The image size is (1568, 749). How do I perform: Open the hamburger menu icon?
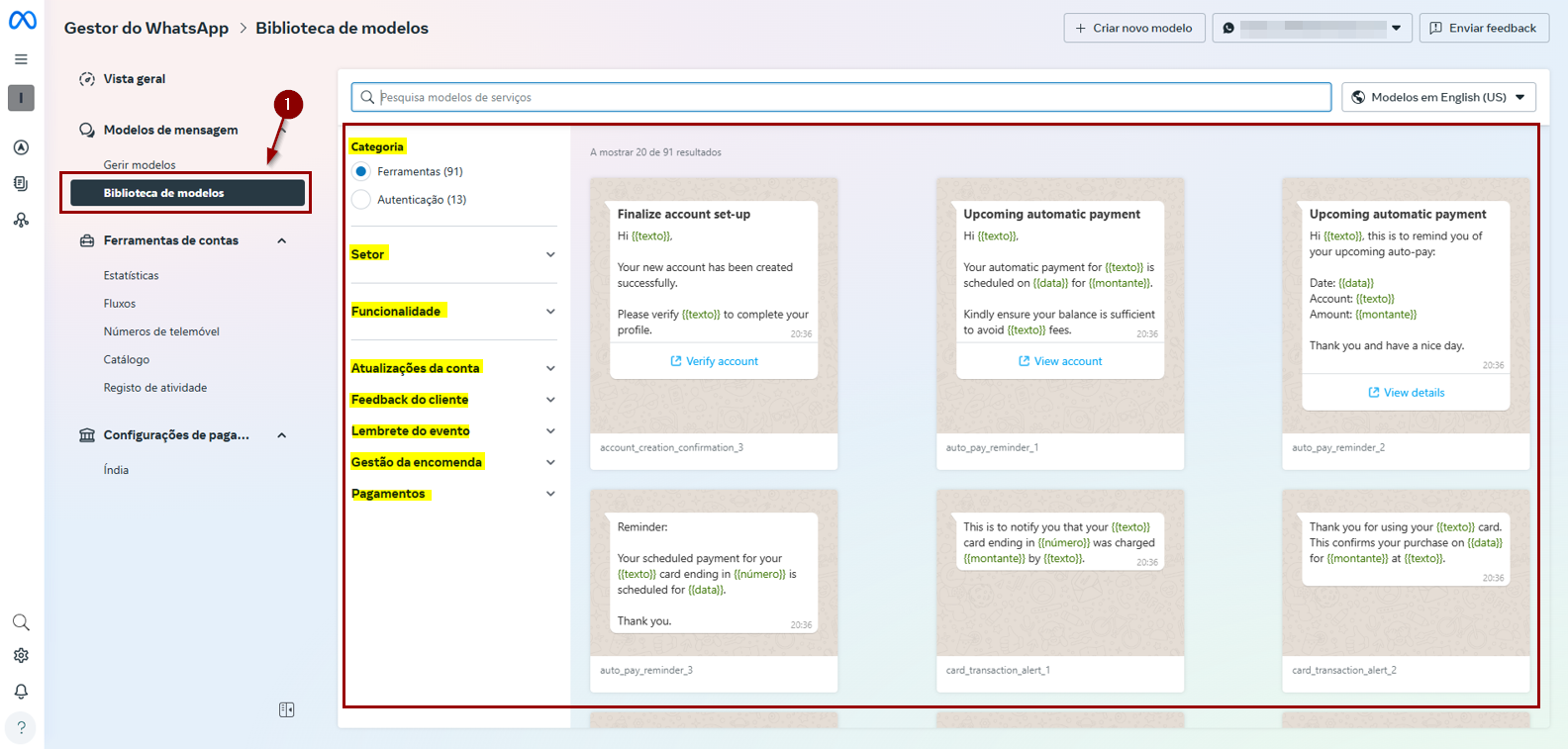pos(21,59)
